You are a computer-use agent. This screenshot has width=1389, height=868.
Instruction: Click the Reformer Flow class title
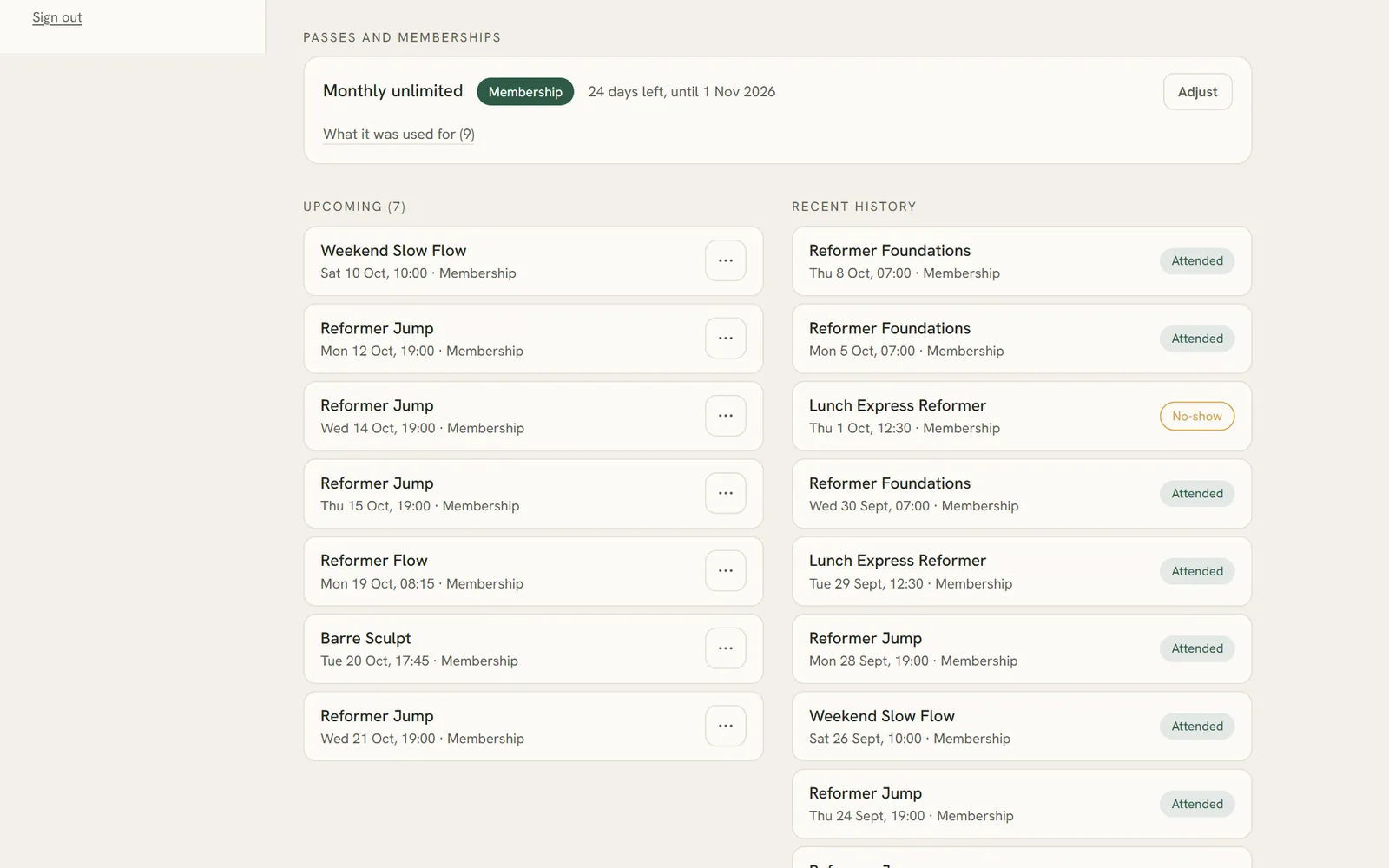click(x=373, y=561)
